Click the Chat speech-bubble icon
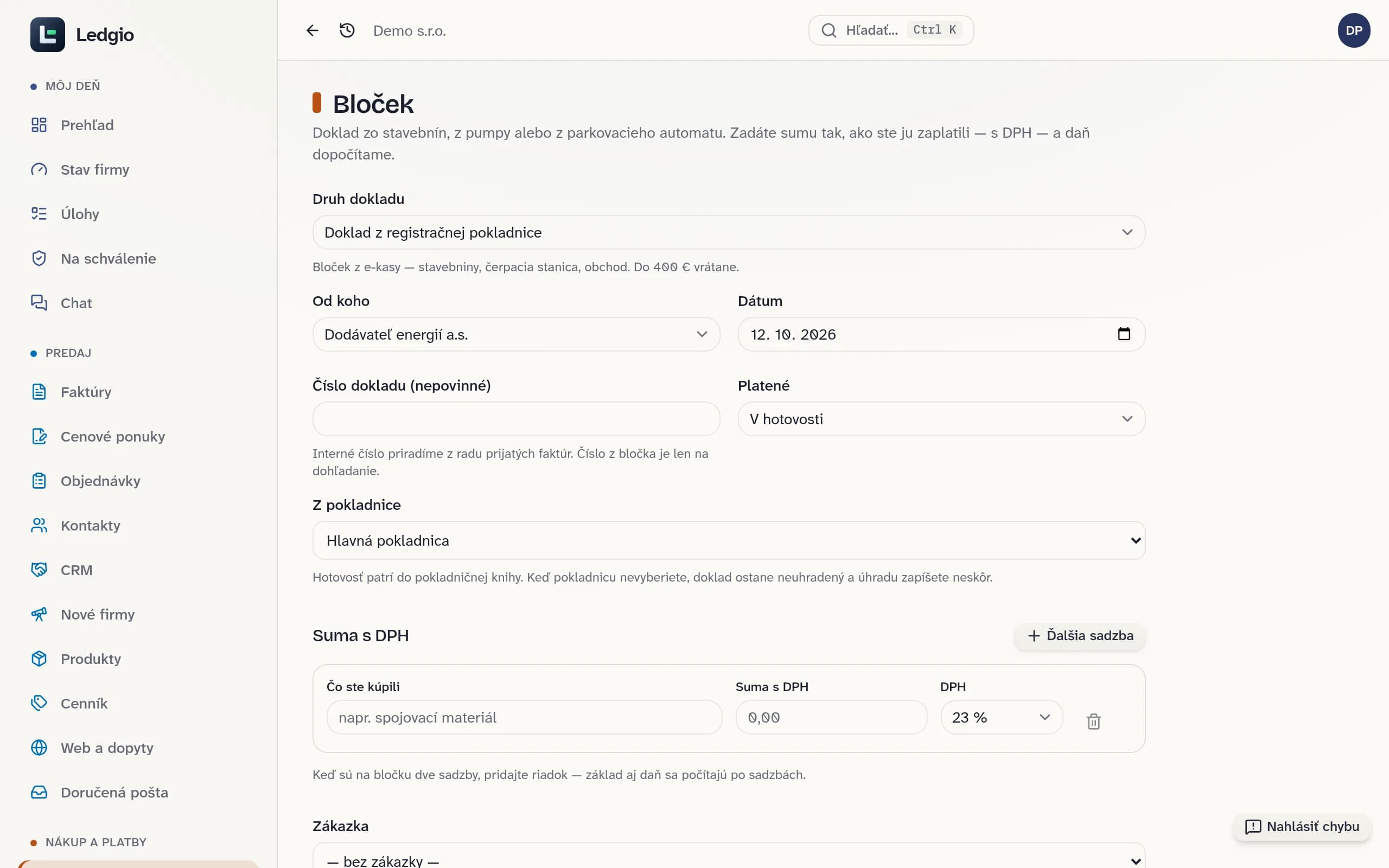Viewport: 1389px width, 868px height. [x=39, y=303]
